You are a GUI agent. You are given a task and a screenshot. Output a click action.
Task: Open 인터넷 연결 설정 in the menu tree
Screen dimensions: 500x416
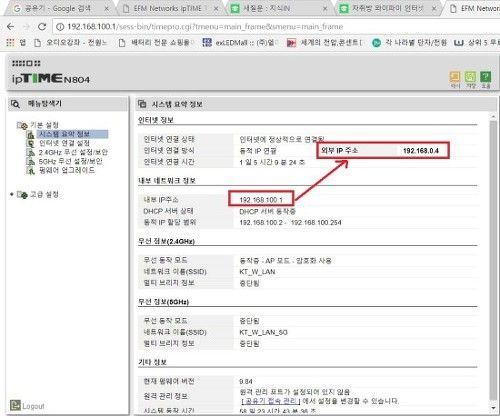click(64, 143)
